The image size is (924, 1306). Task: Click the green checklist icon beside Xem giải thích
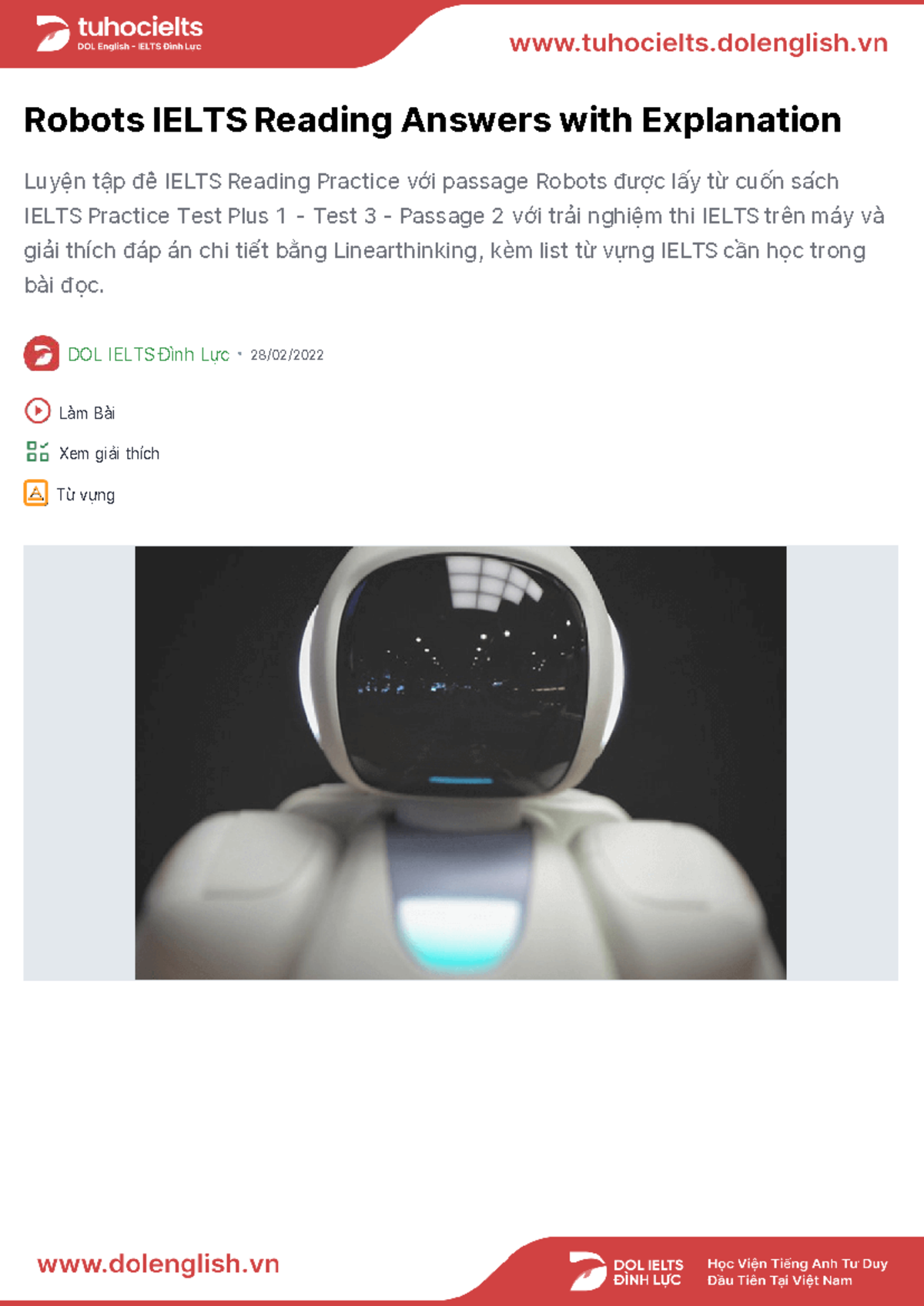click(x=38, y=452)
